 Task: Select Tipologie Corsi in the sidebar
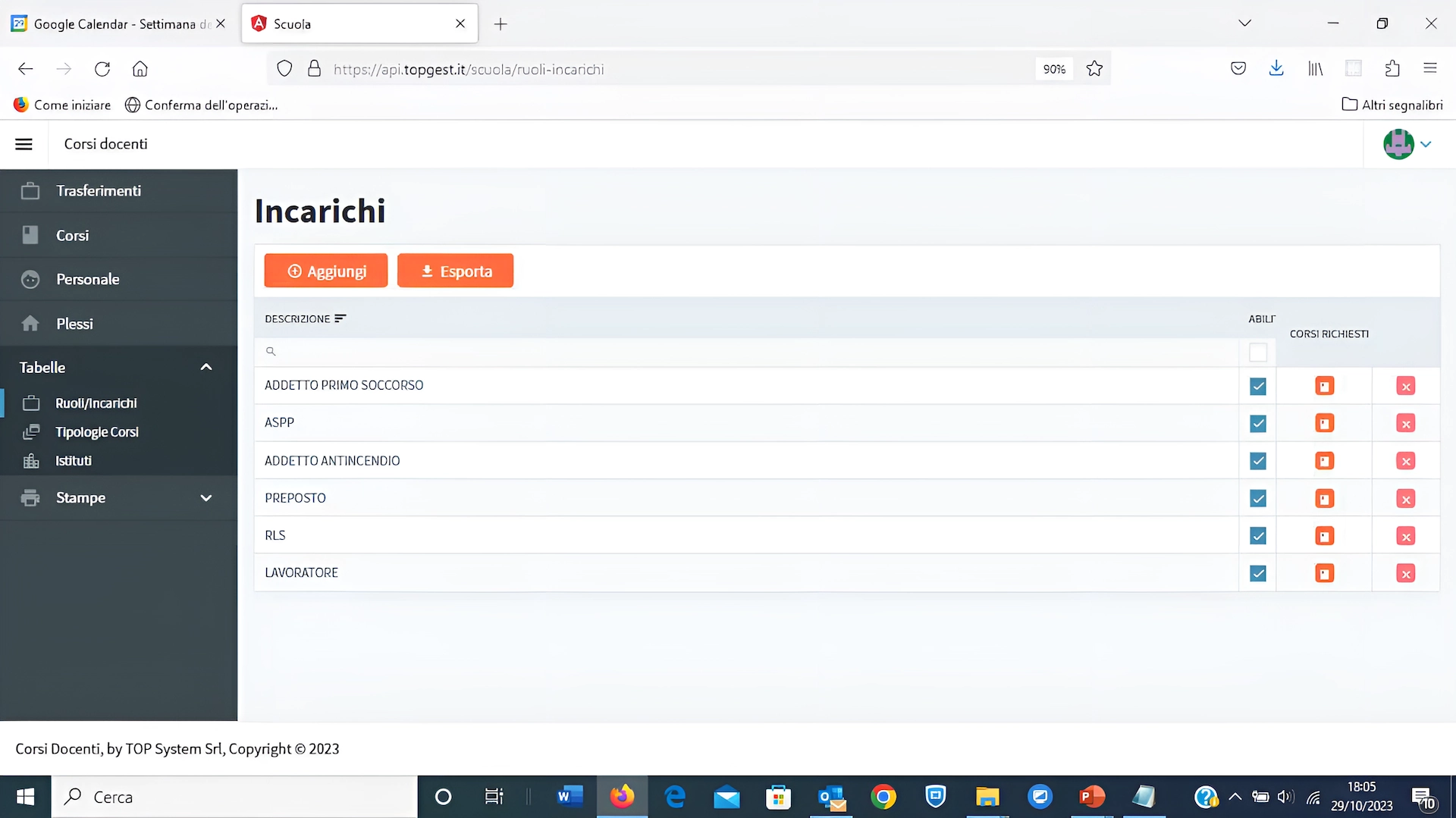[x=118, y=432]
